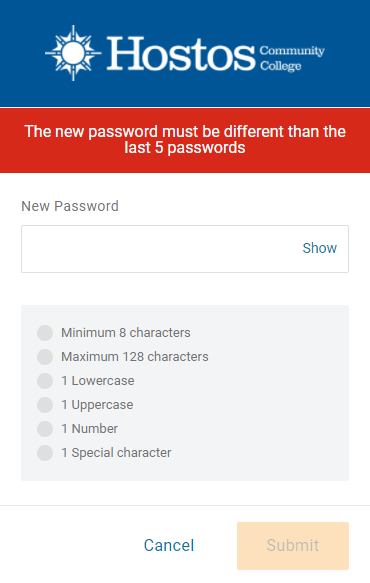Click the 1 Number indicator circle
Viewport: 370px width, 583px height.
[45, 429]
